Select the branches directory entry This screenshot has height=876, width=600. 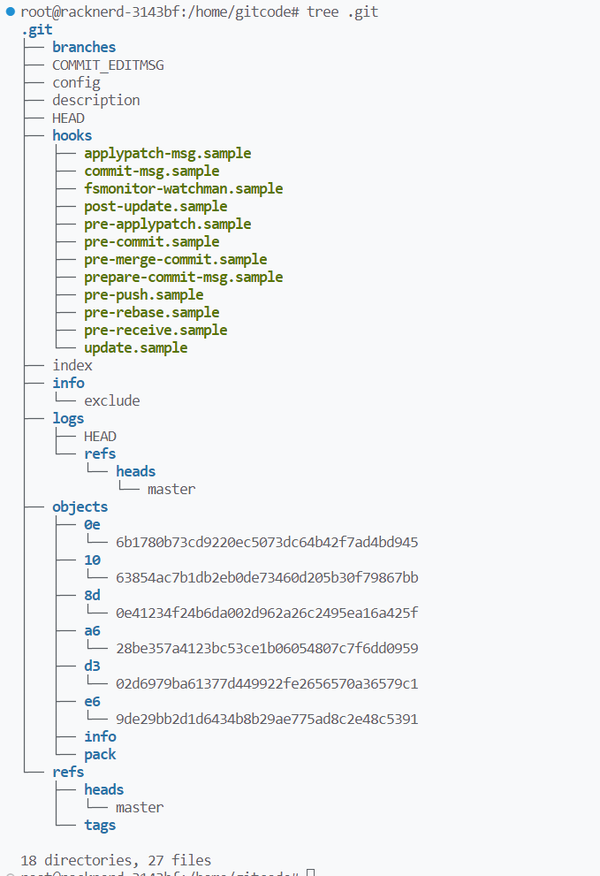point(84,47)
